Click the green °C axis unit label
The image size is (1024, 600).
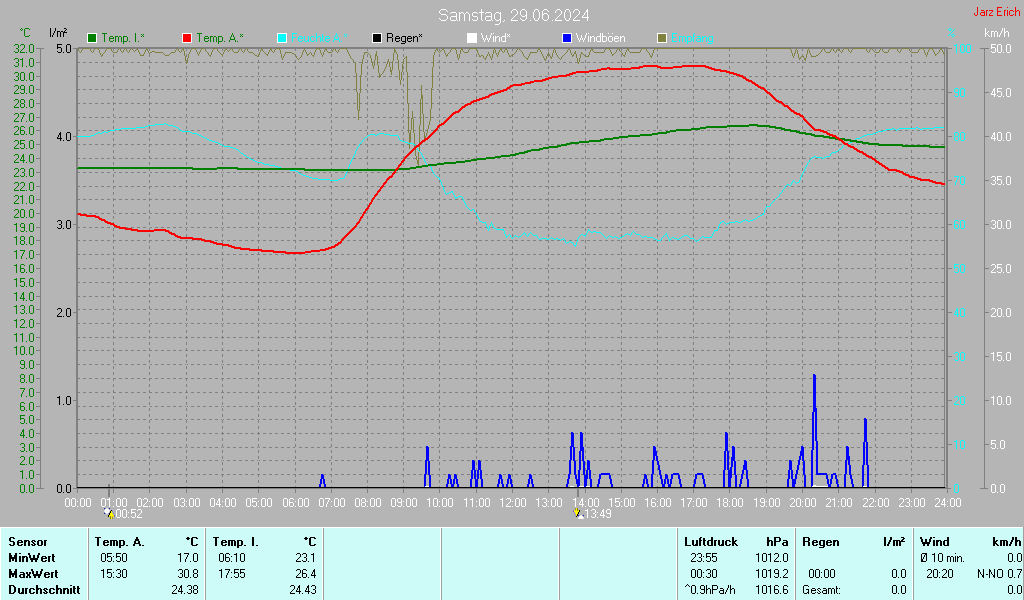point(25,33)
